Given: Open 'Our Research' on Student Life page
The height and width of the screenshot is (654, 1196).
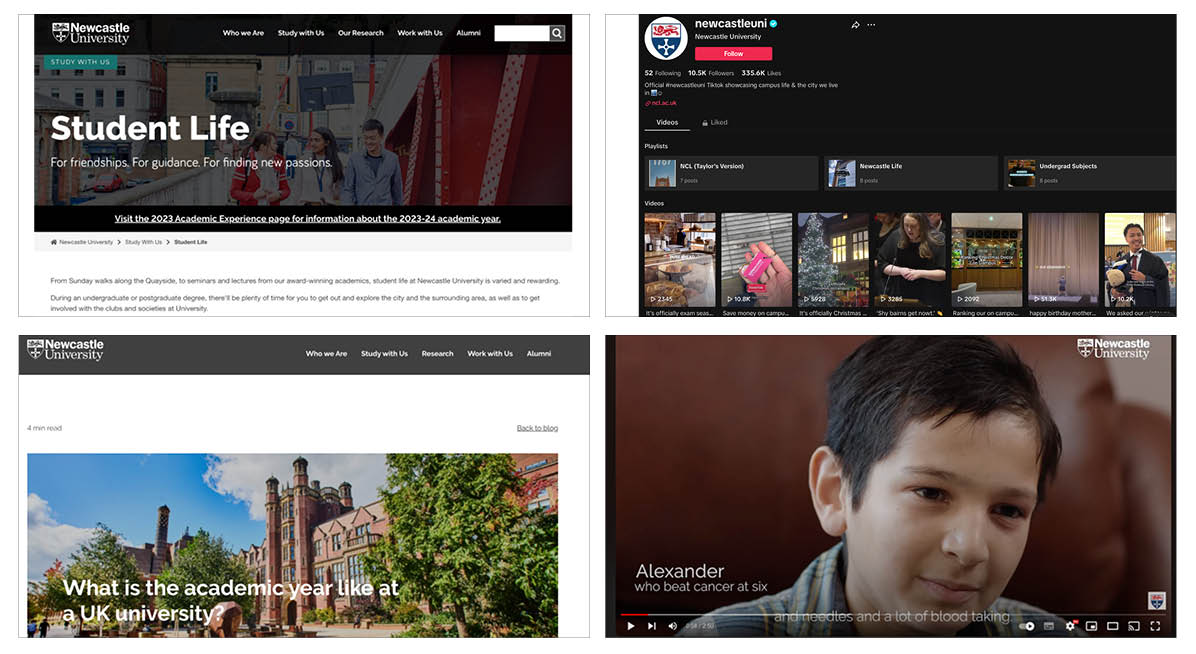Looking at the screenshot, I should [361, 33].
